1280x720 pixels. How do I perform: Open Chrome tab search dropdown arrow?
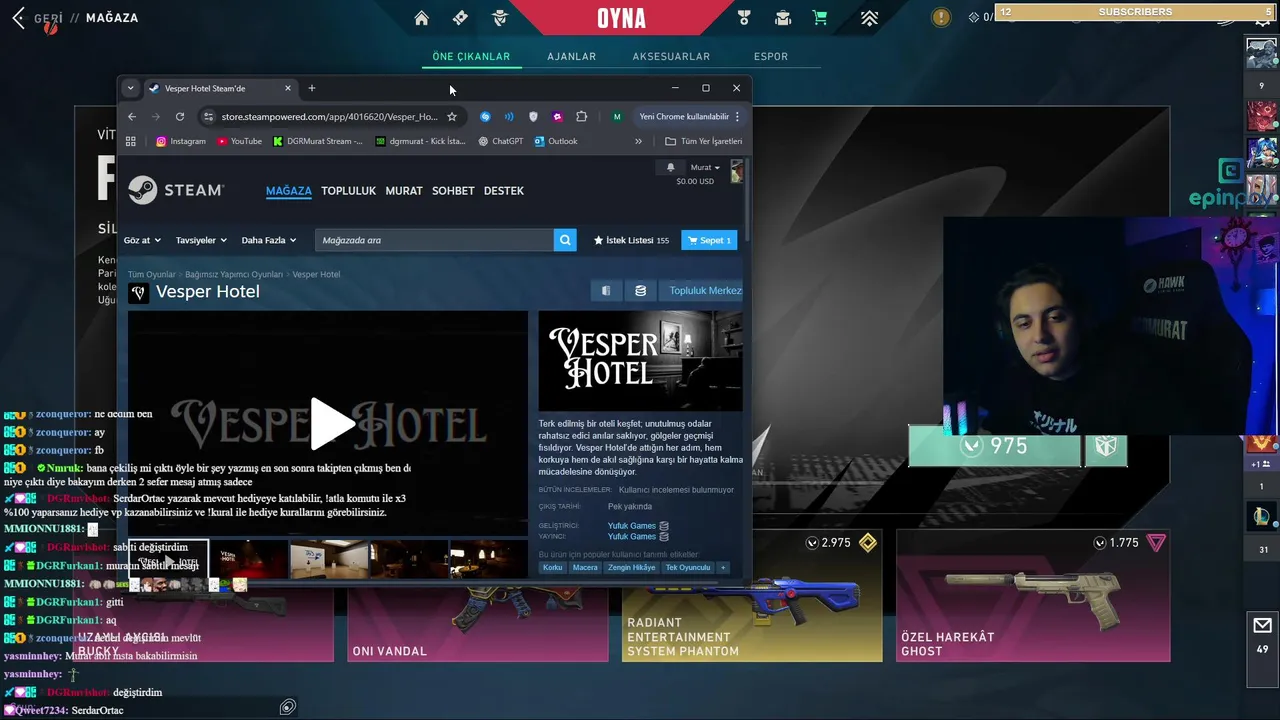click(130, 88)
